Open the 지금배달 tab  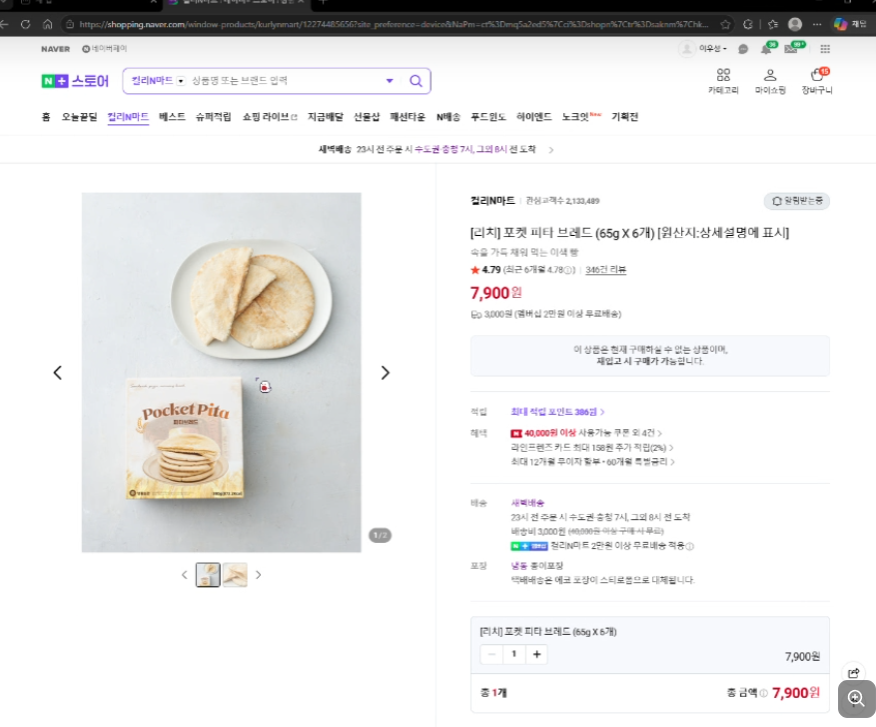pos(325,117)
